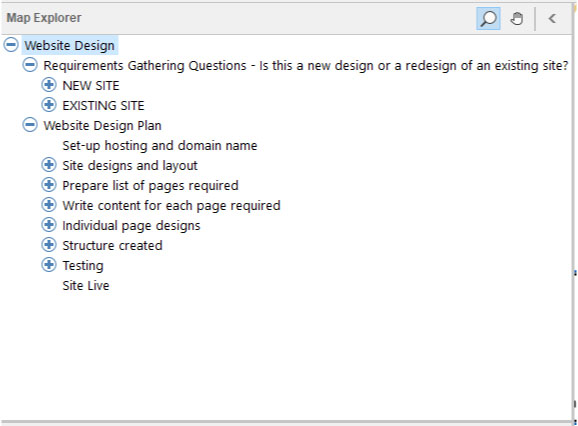Expand Prepare list of pages required
This screenshot has width=578, height=426.
(49, 185)
